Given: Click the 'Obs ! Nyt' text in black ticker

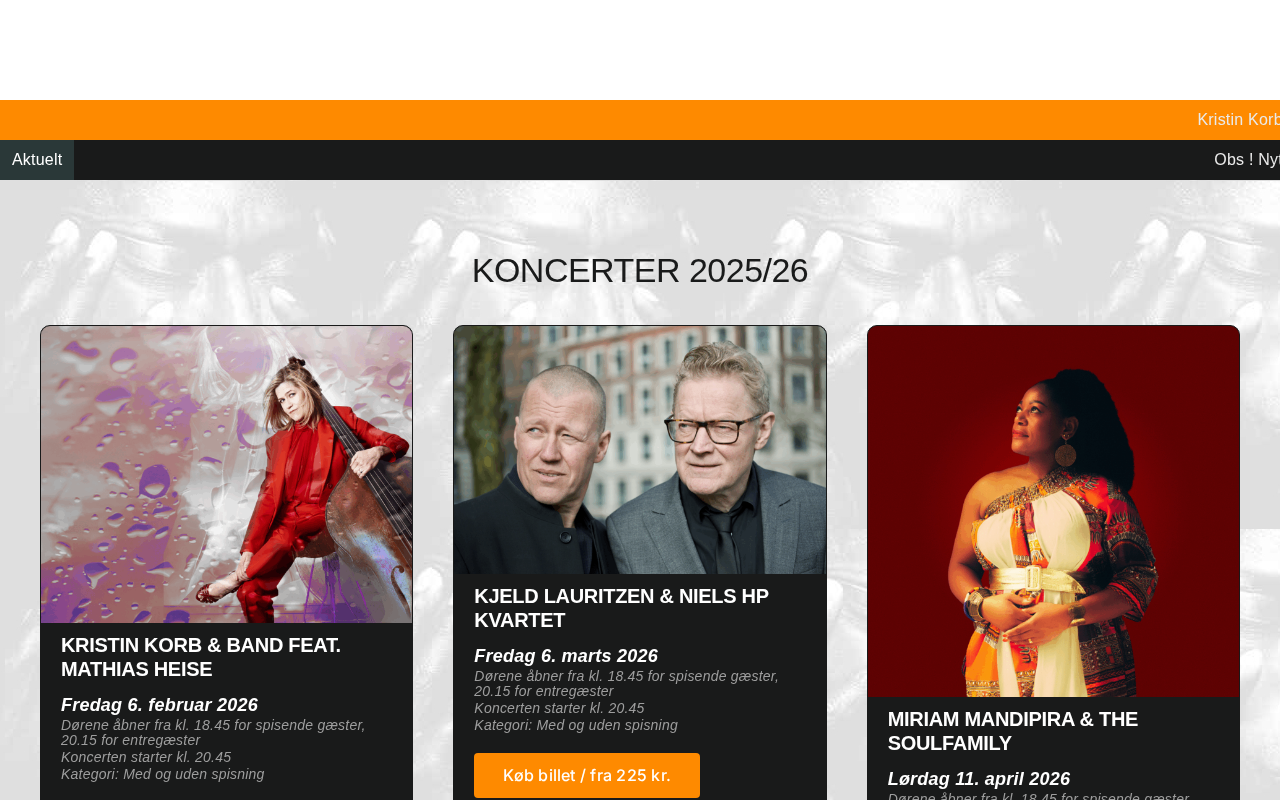Looking at the screenshot, I should pyautogui.click(x=1247, y=160).
